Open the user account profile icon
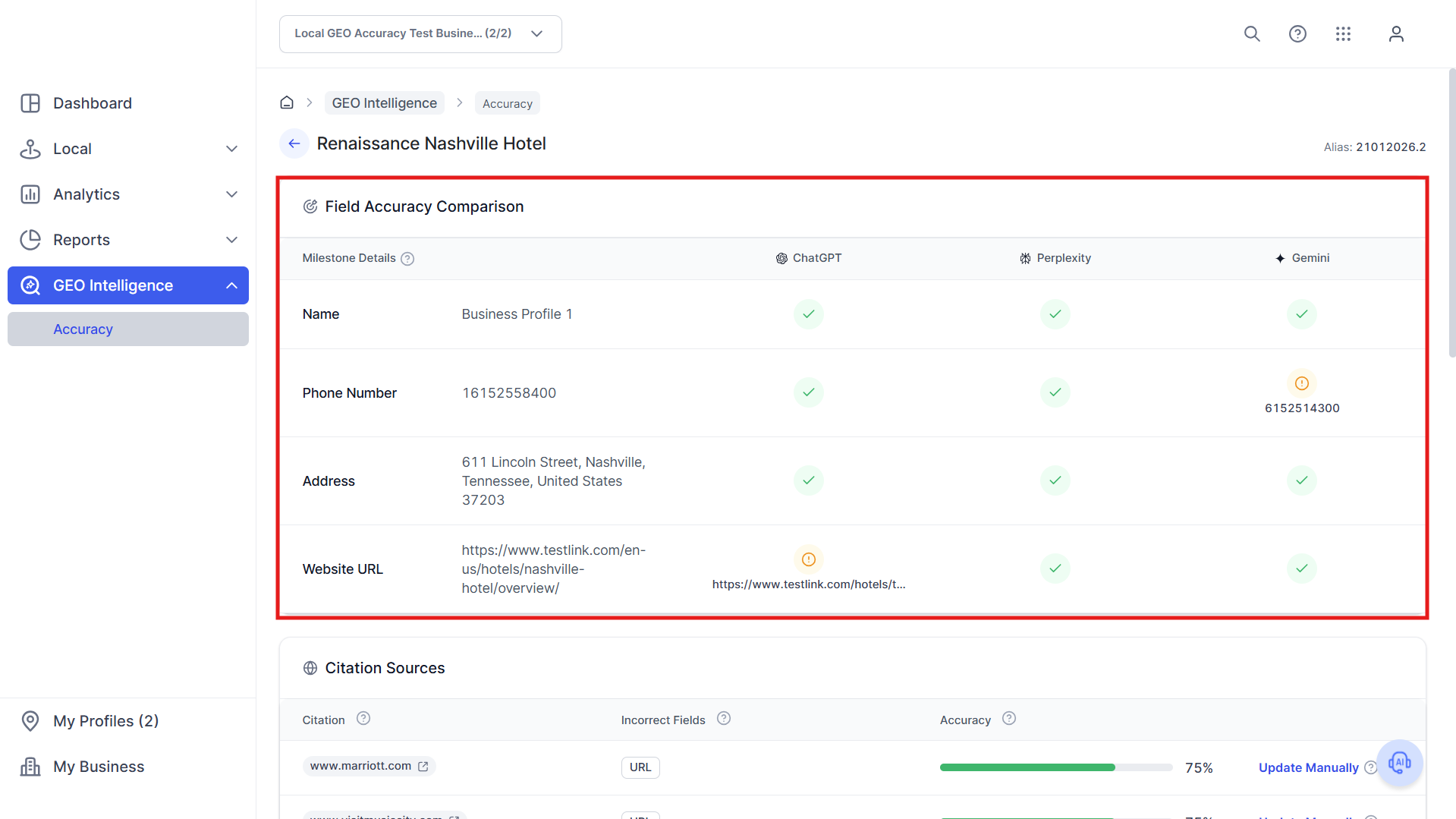The image size is (1456, 819). pos(1396,34)
